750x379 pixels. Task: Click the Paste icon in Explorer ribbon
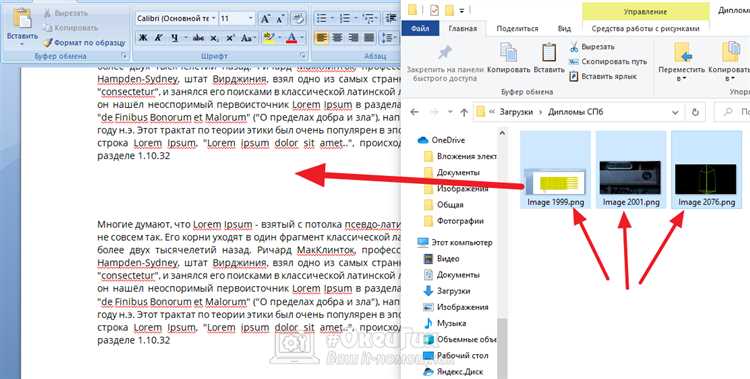pos(549,53)
